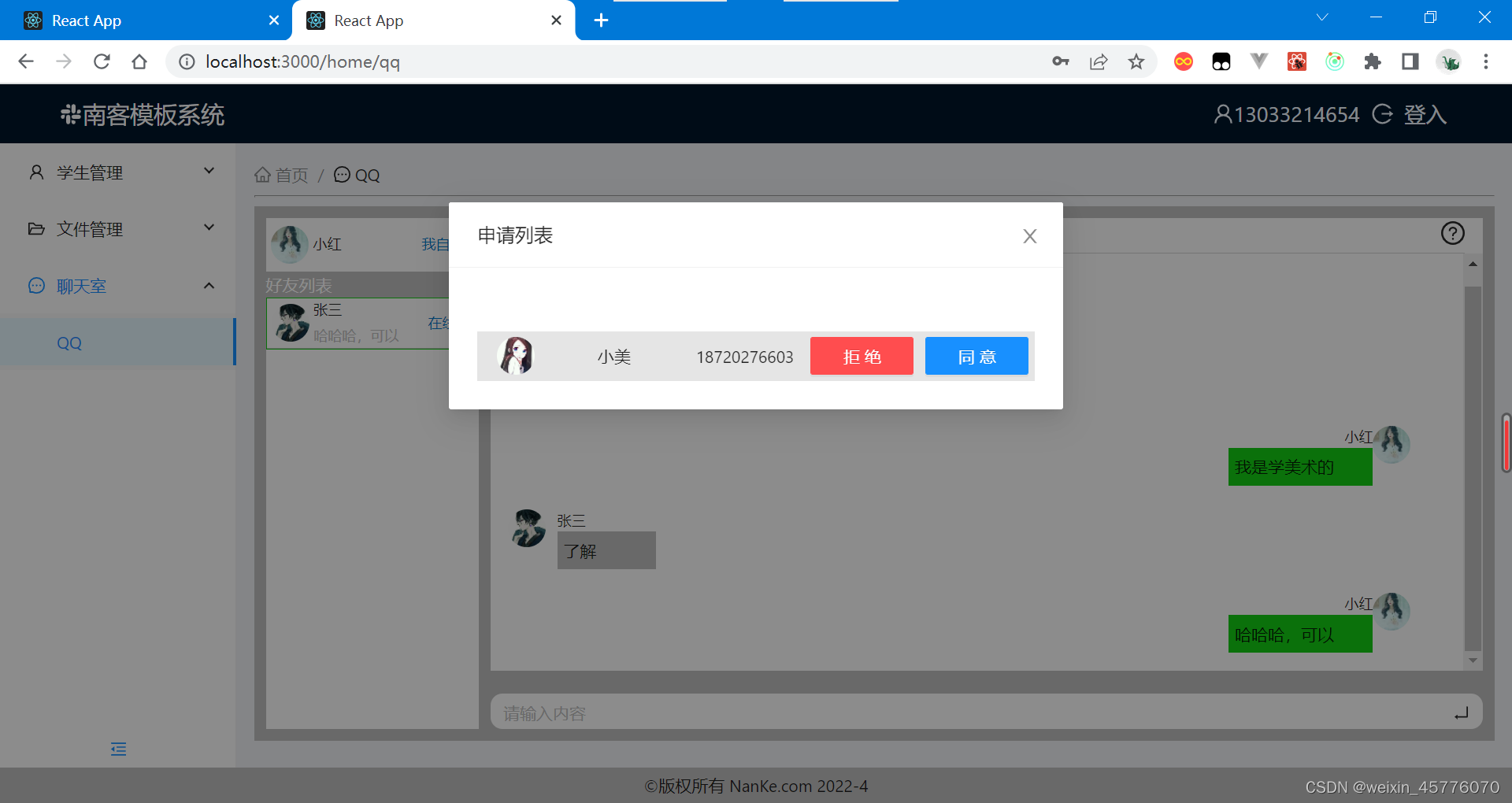Click the gray message 了解 from 张三
This screenshot has width=1512, height=803.
tap(606, 550)
